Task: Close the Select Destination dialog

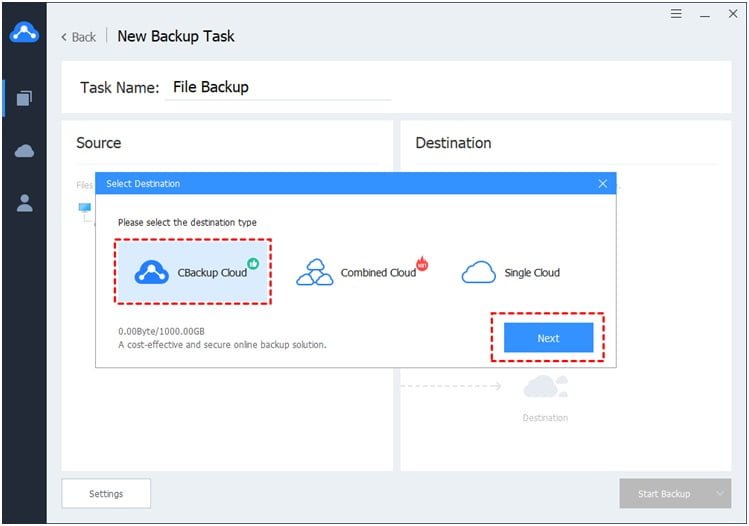Action: click(603, 183)
